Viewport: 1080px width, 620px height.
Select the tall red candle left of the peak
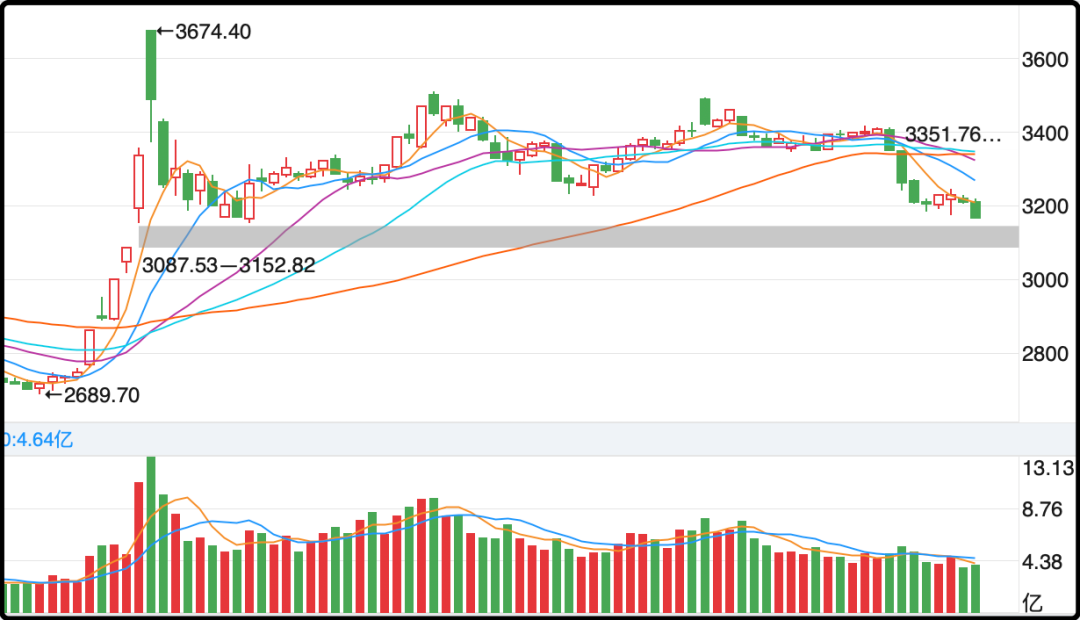138,182
